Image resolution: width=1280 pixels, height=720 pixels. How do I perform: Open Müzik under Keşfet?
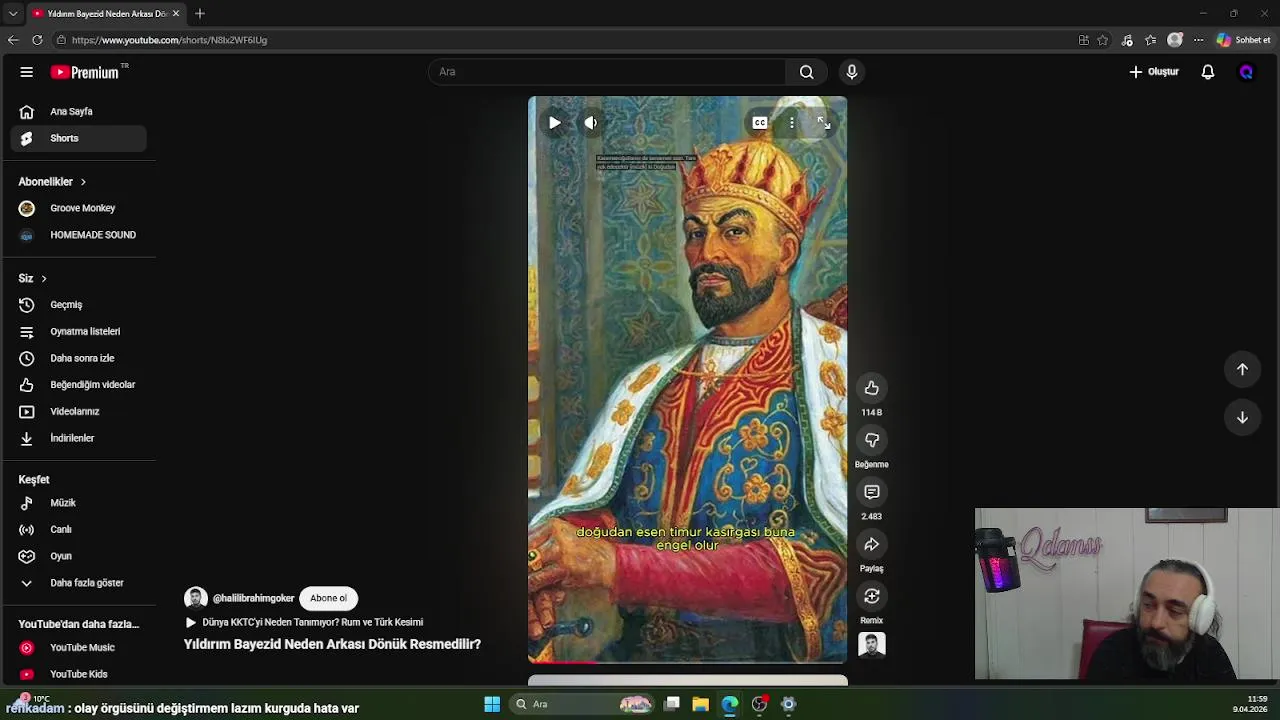[78, 503]
